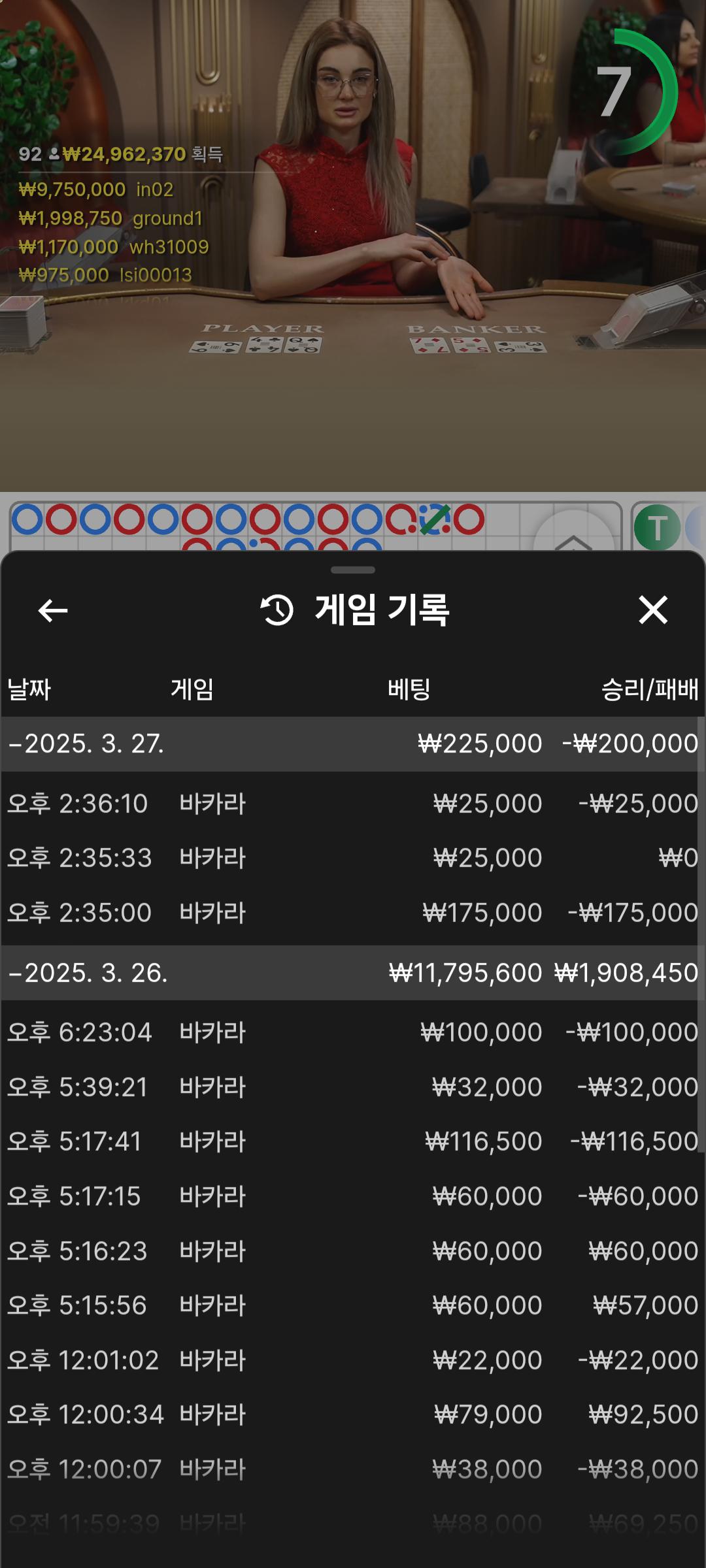The width and height of the screenshot is (706, 1568).
Task: Click the 베팅 column header
Action: [409, 689]
